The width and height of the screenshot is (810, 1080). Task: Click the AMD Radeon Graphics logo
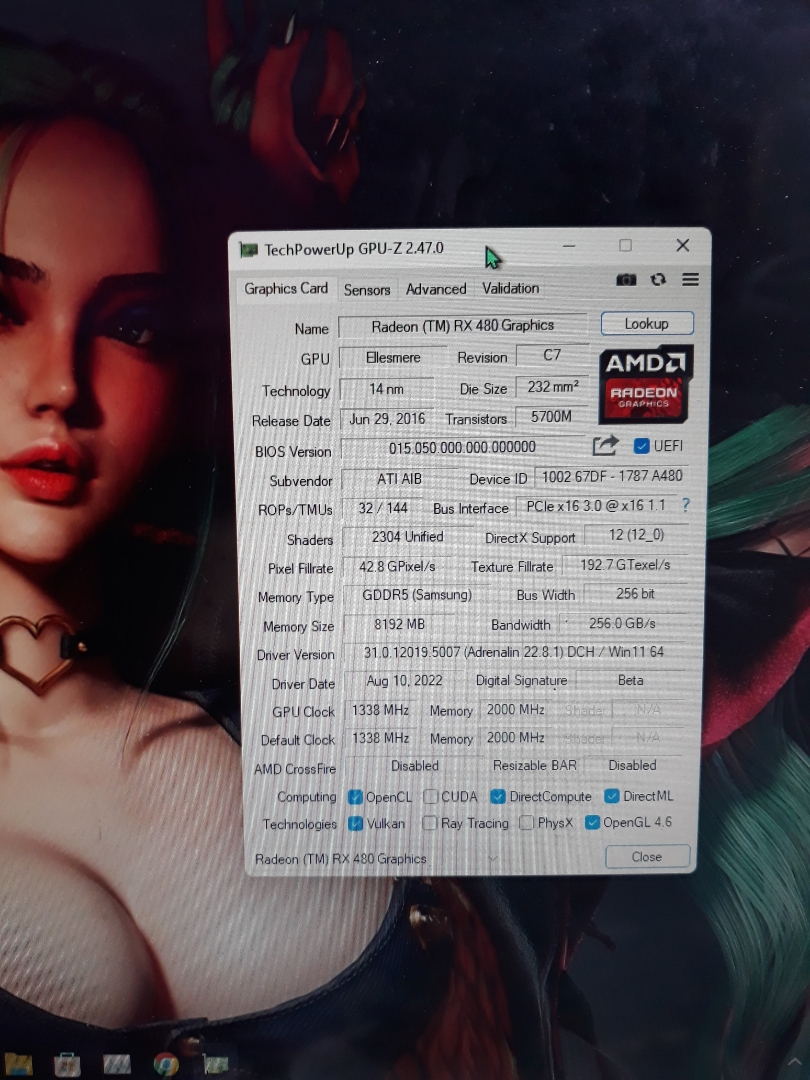coord(645,384)
